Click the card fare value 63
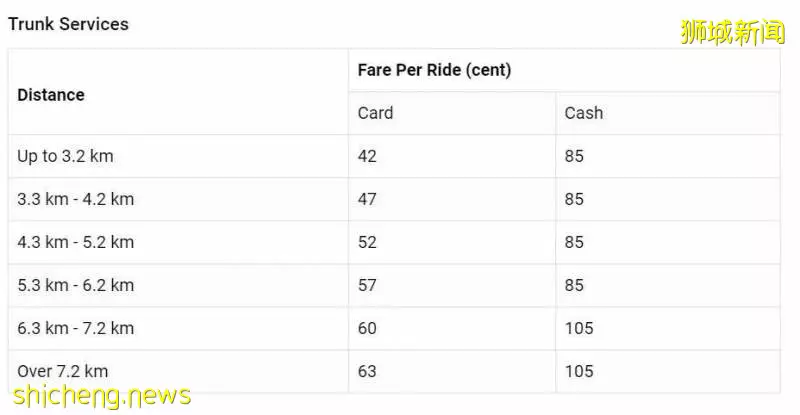The width and height of the screenshot is (800, 415). (367, 371)
